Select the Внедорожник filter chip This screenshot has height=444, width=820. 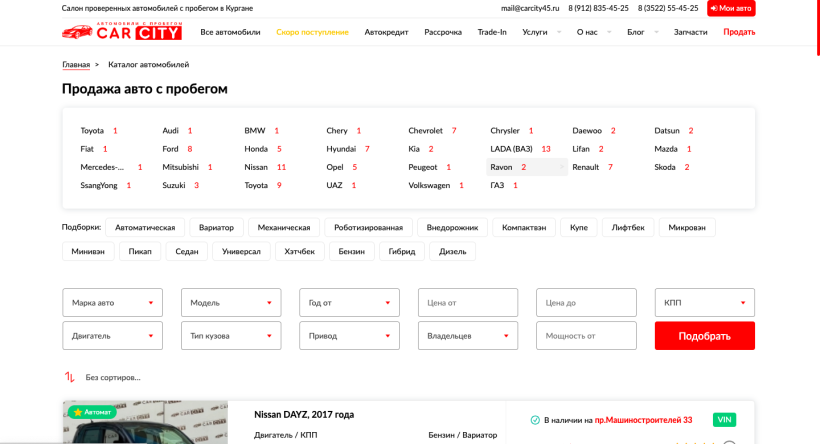452,227
